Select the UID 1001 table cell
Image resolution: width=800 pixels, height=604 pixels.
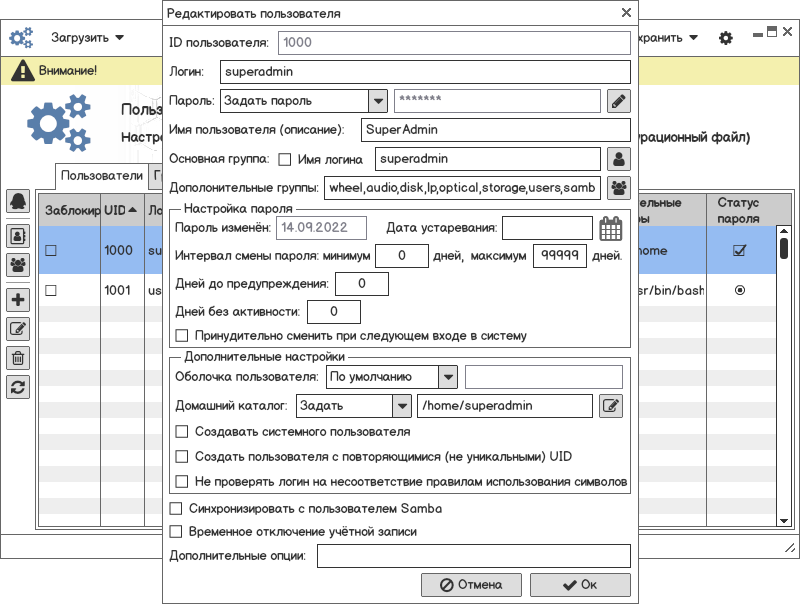(122, 290)
